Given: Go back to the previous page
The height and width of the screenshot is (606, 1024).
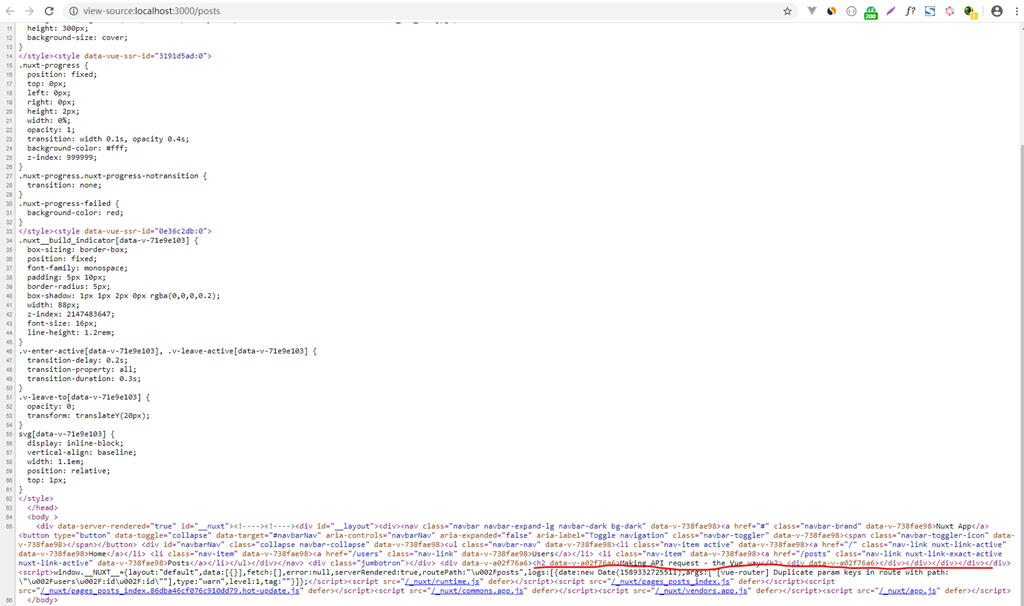Looking at the screenshot, I should pos(10,11).
